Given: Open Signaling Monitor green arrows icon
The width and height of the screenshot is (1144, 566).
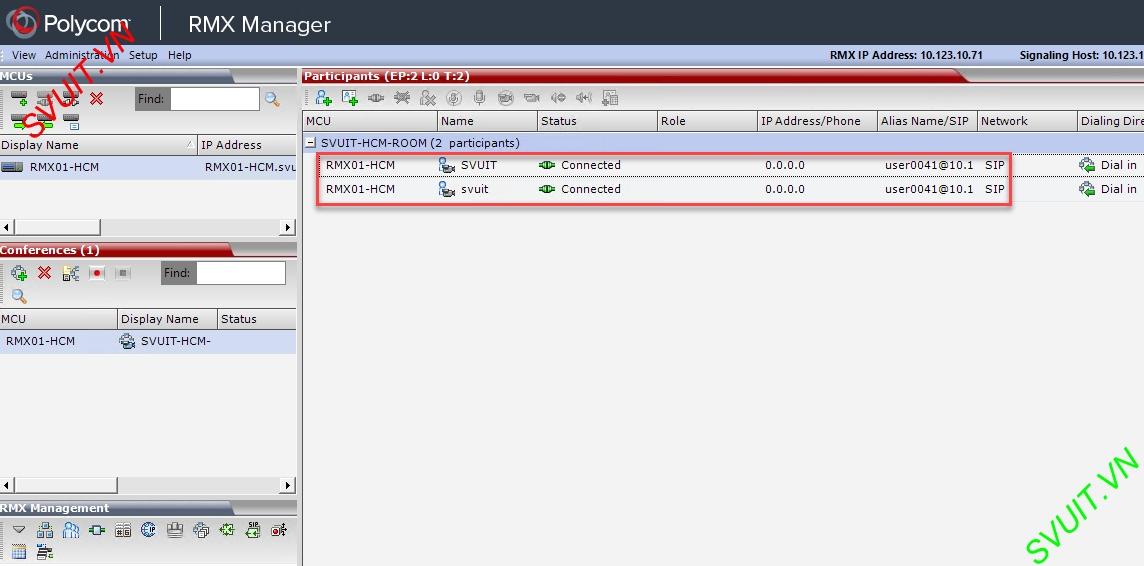Looking at the screenshot, I should point(227,530).
